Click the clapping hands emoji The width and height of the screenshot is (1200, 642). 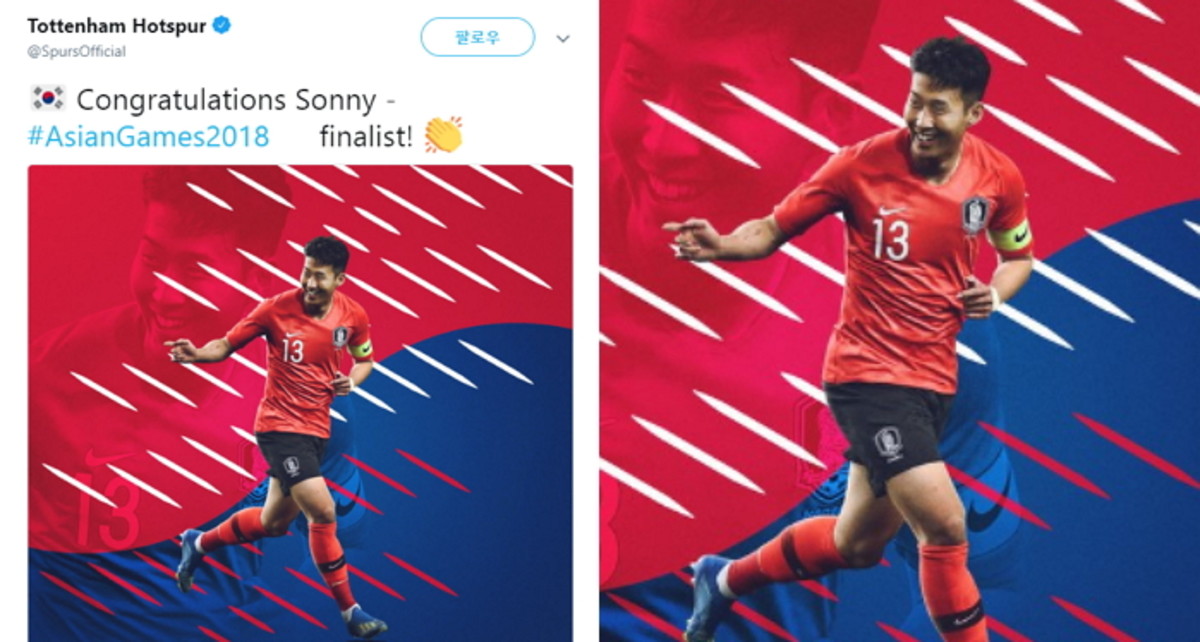coord(444,135)
